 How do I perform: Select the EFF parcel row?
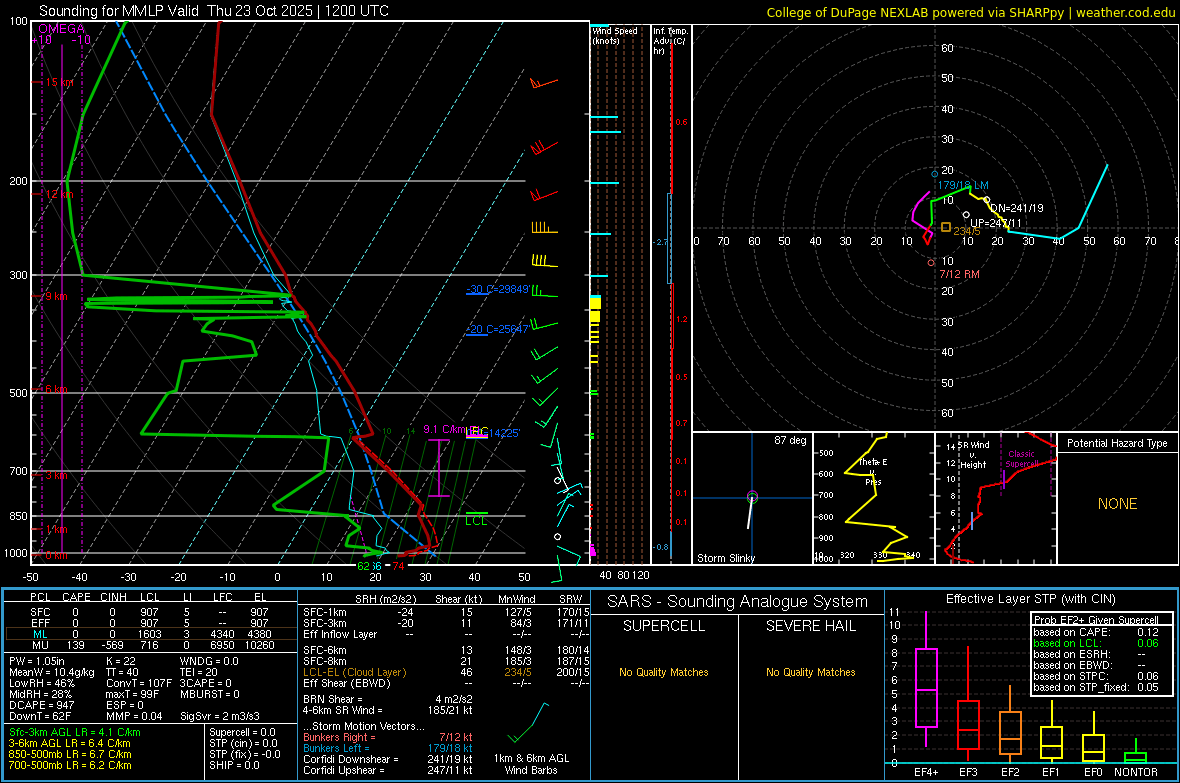(x=151, y=623)
